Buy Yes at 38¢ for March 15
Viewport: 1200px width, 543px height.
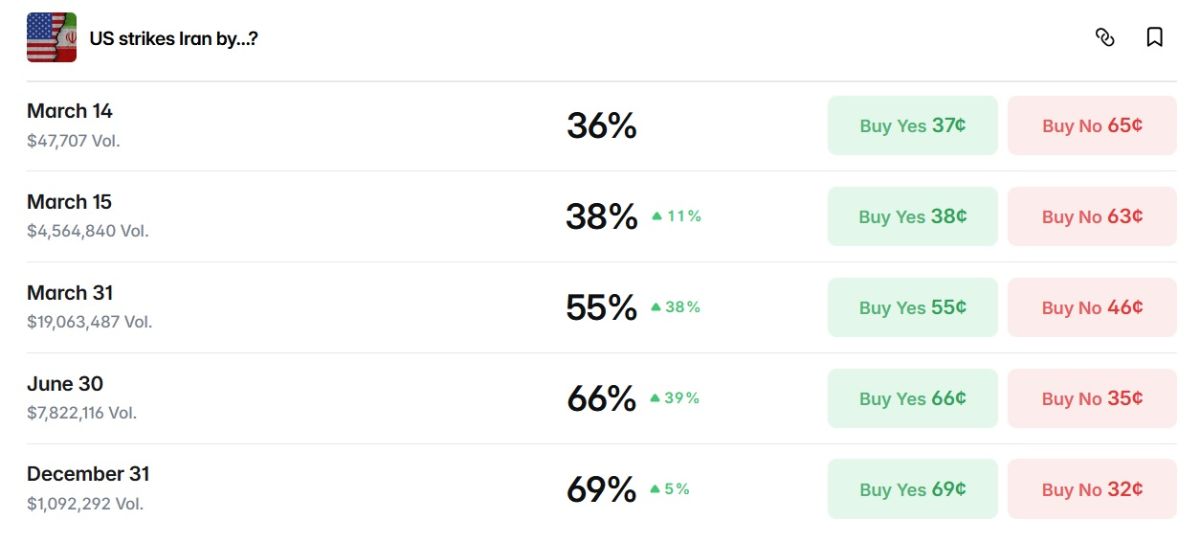[912, 217]
